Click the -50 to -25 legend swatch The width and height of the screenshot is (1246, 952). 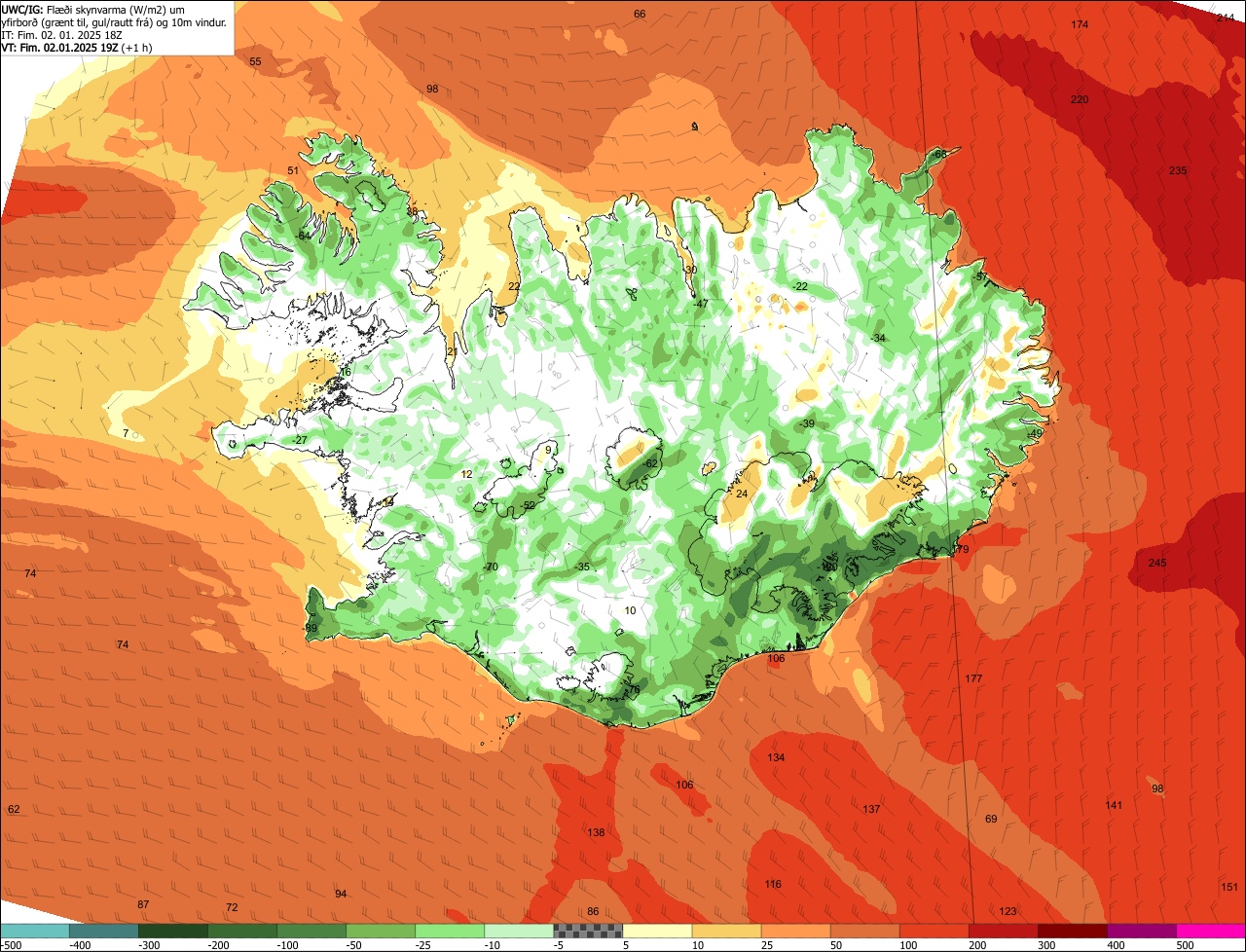point(381,931)
